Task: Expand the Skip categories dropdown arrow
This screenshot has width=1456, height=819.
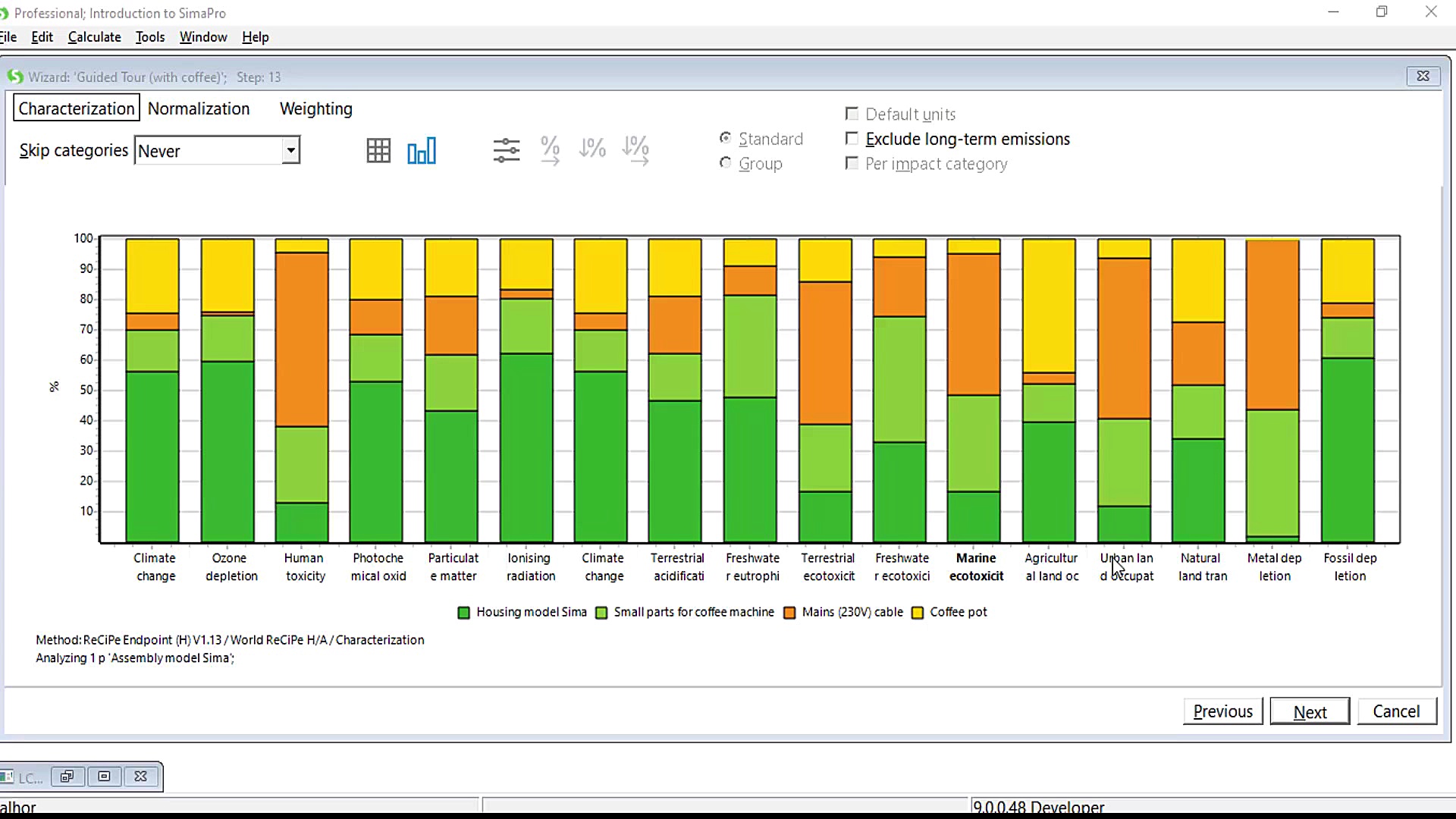Action: coord(290,150)
